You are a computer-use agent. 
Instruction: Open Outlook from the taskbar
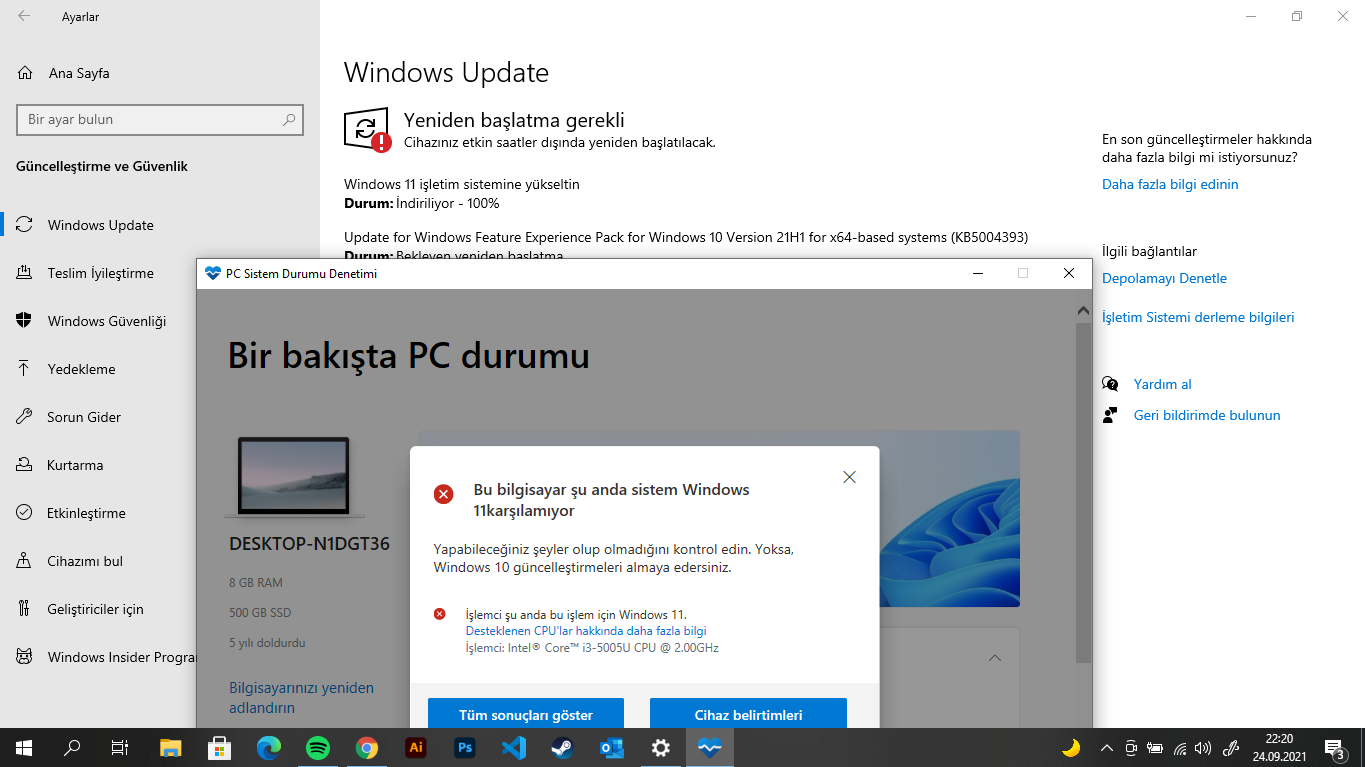pyautogui.click(x=612, y=747)
